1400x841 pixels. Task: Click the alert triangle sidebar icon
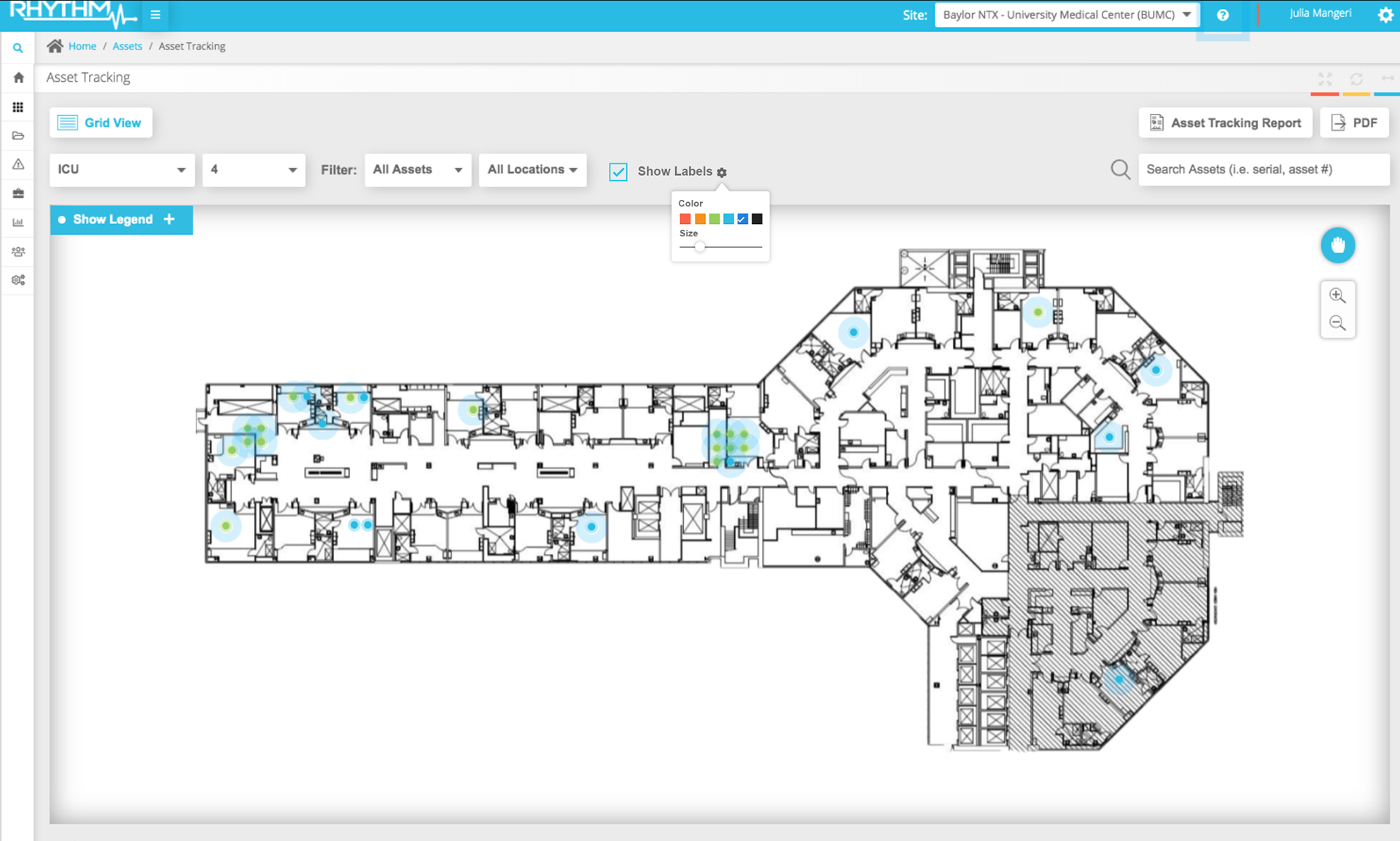point(18,164)
